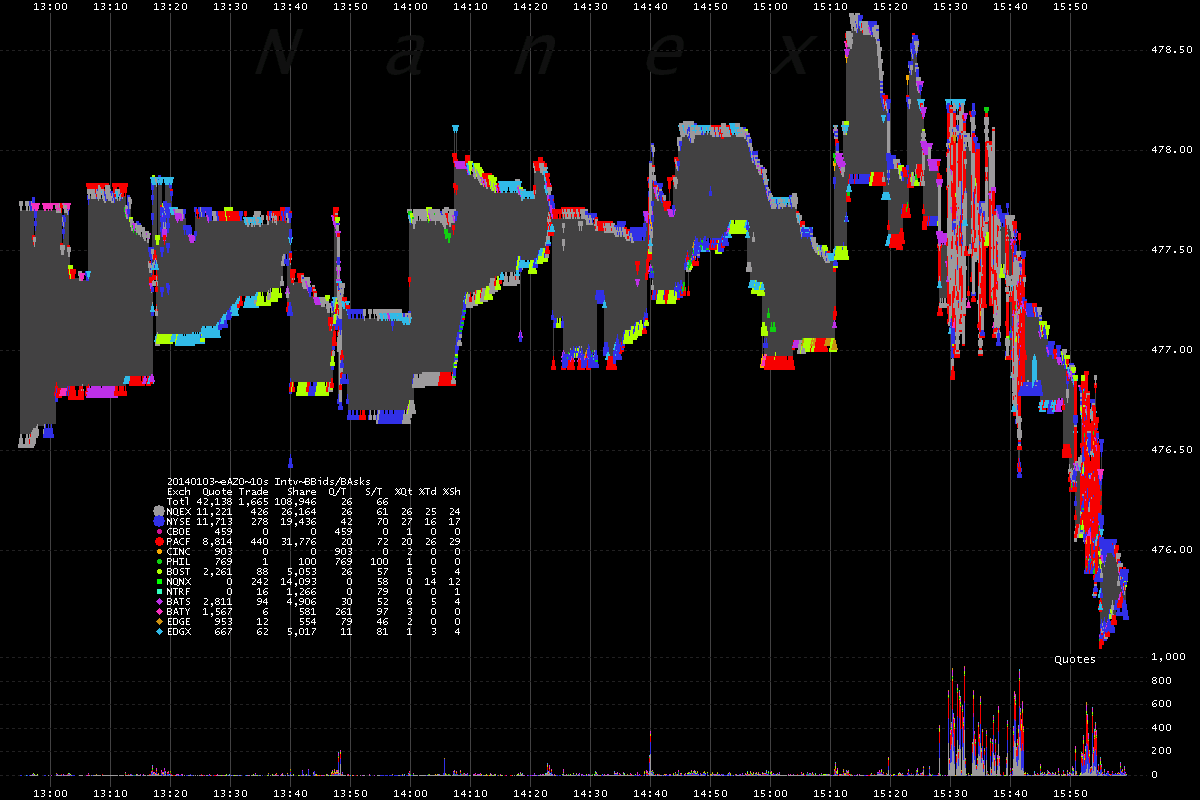Screen dimensions: 1200x800
Task: Click NQEX quote value 11,221
Action: [x=214, y=511]
